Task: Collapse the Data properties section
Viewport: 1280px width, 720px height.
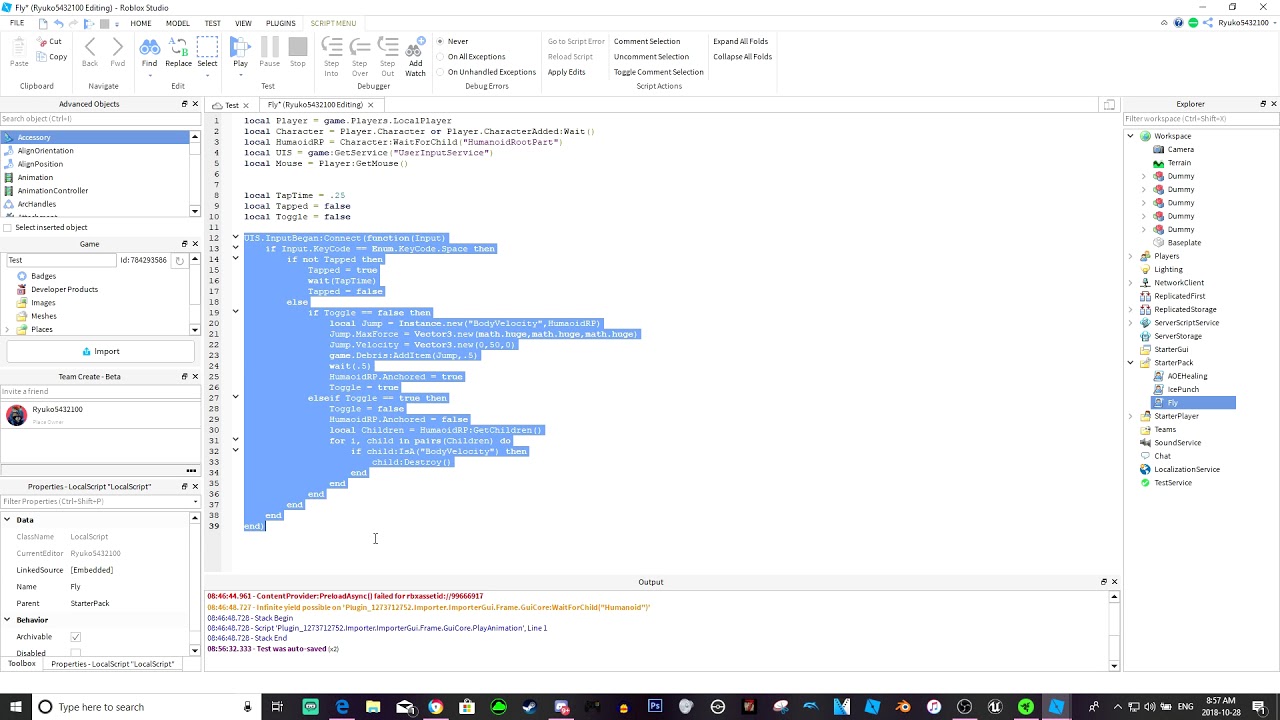Action: click(x=6, y=520)
